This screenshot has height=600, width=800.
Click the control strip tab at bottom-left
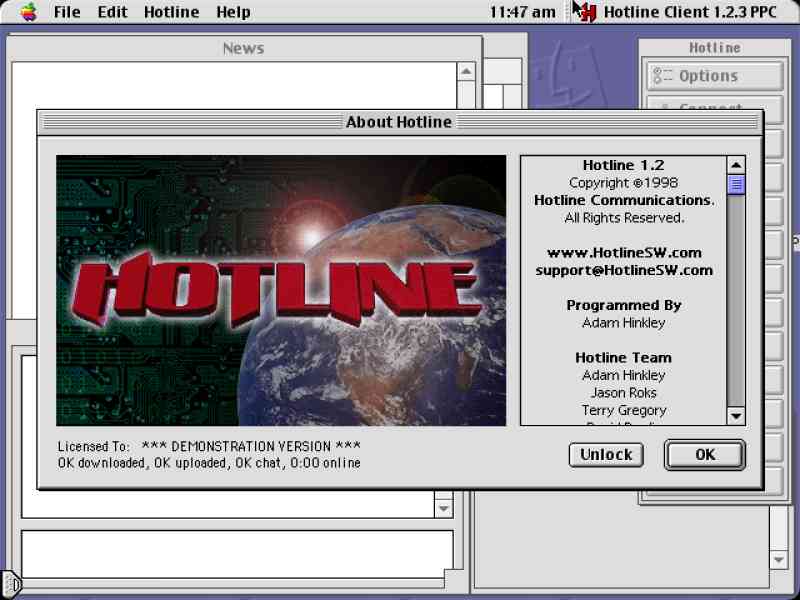pos(10,582)
